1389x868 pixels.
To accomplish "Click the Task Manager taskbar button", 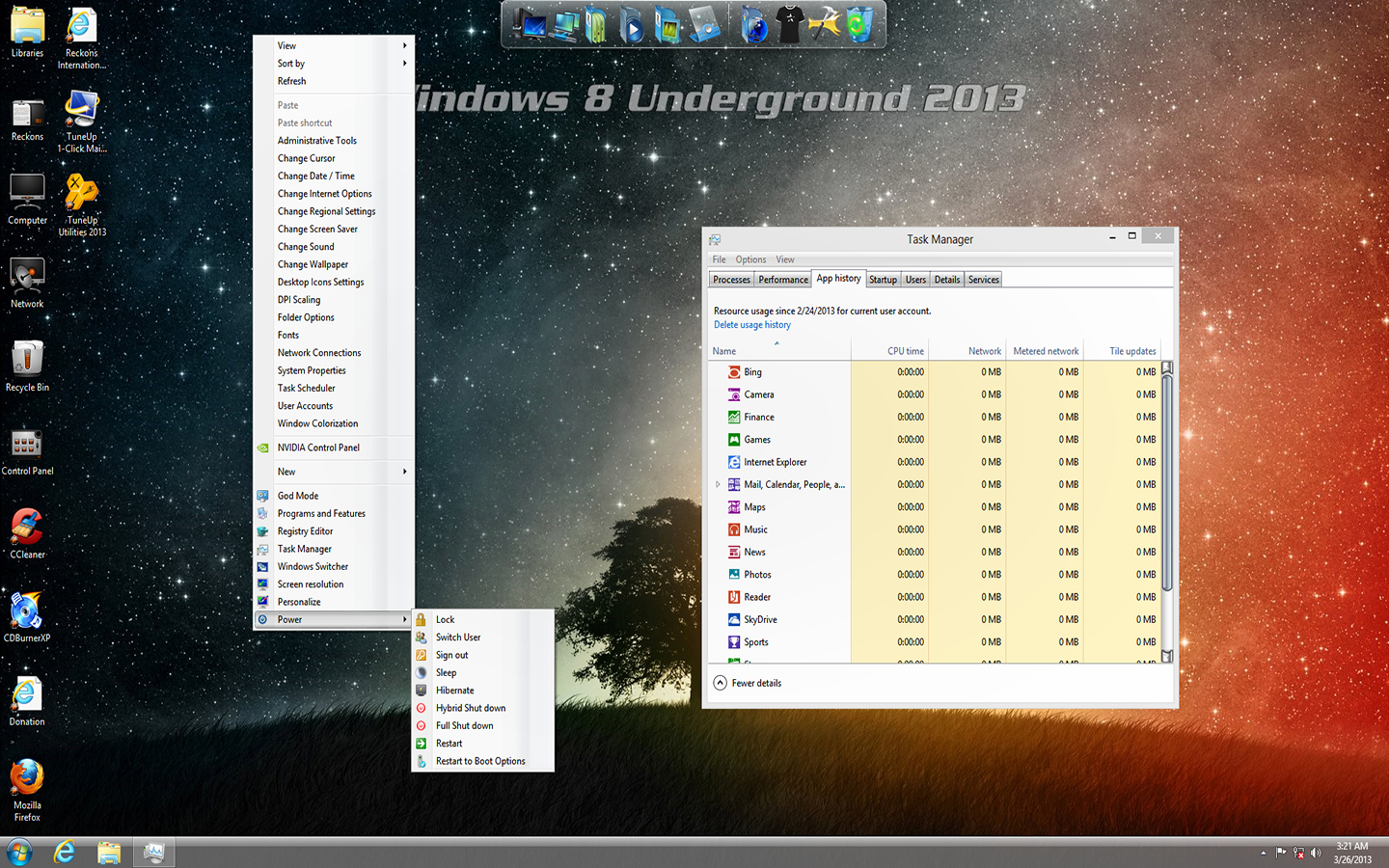I will pyautogui.click(x=154, y=852).
